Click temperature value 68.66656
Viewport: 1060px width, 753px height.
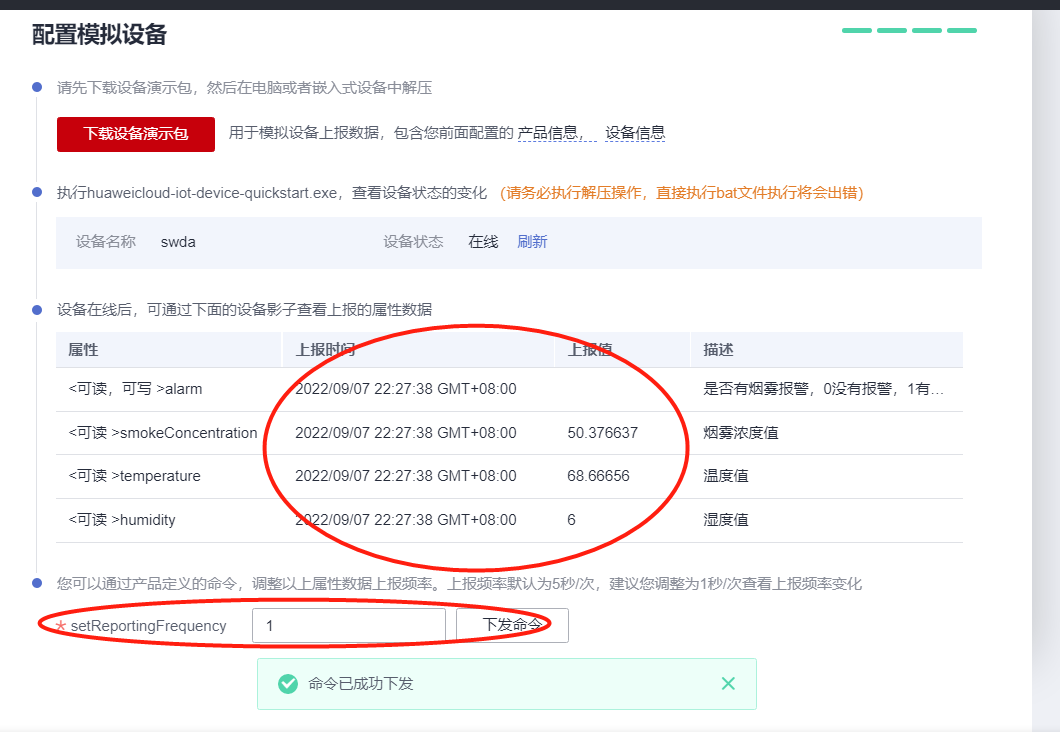click(x=598, y=477)
